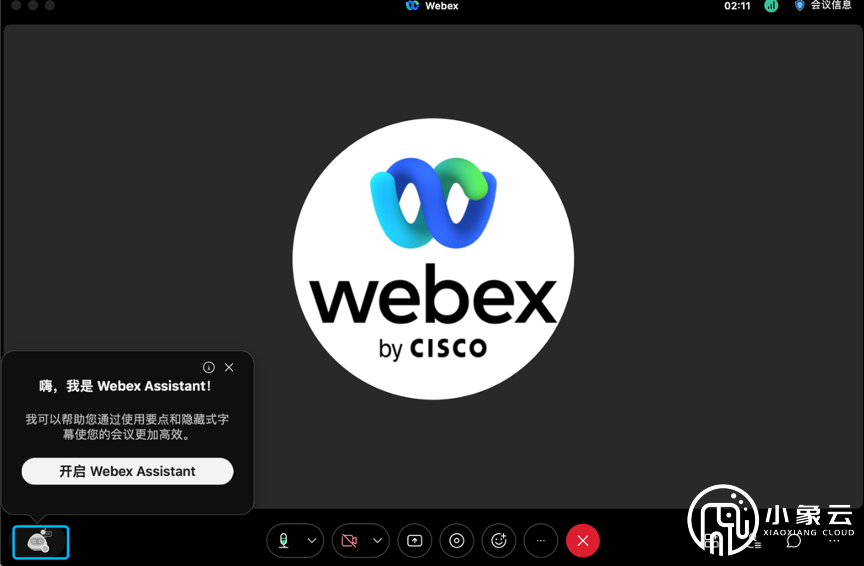Click the 02:11 meeting timer
The image size is (864, 566).
737,6
